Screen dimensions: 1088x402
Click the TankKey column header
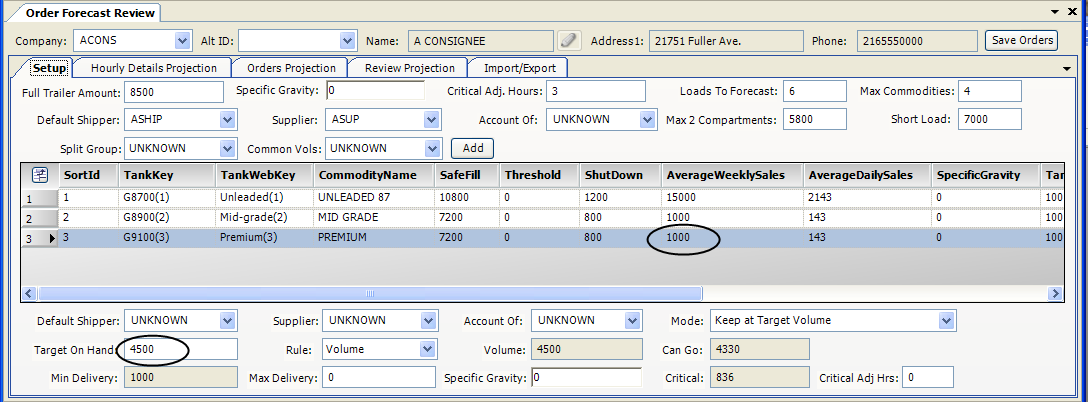[x=167, y=175]
